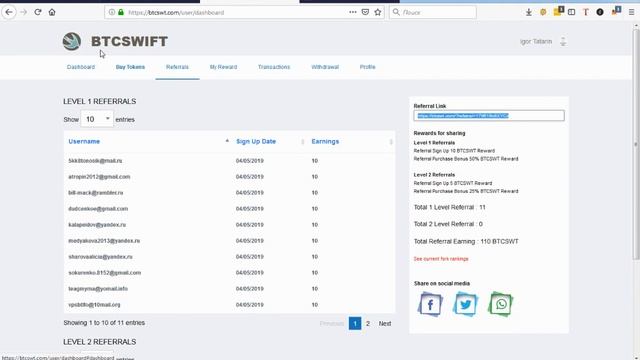The height and width of the screenshot is (360, 640).
Task: Select the medyakova2013@yandex.ru username
Action: [104, 241]
